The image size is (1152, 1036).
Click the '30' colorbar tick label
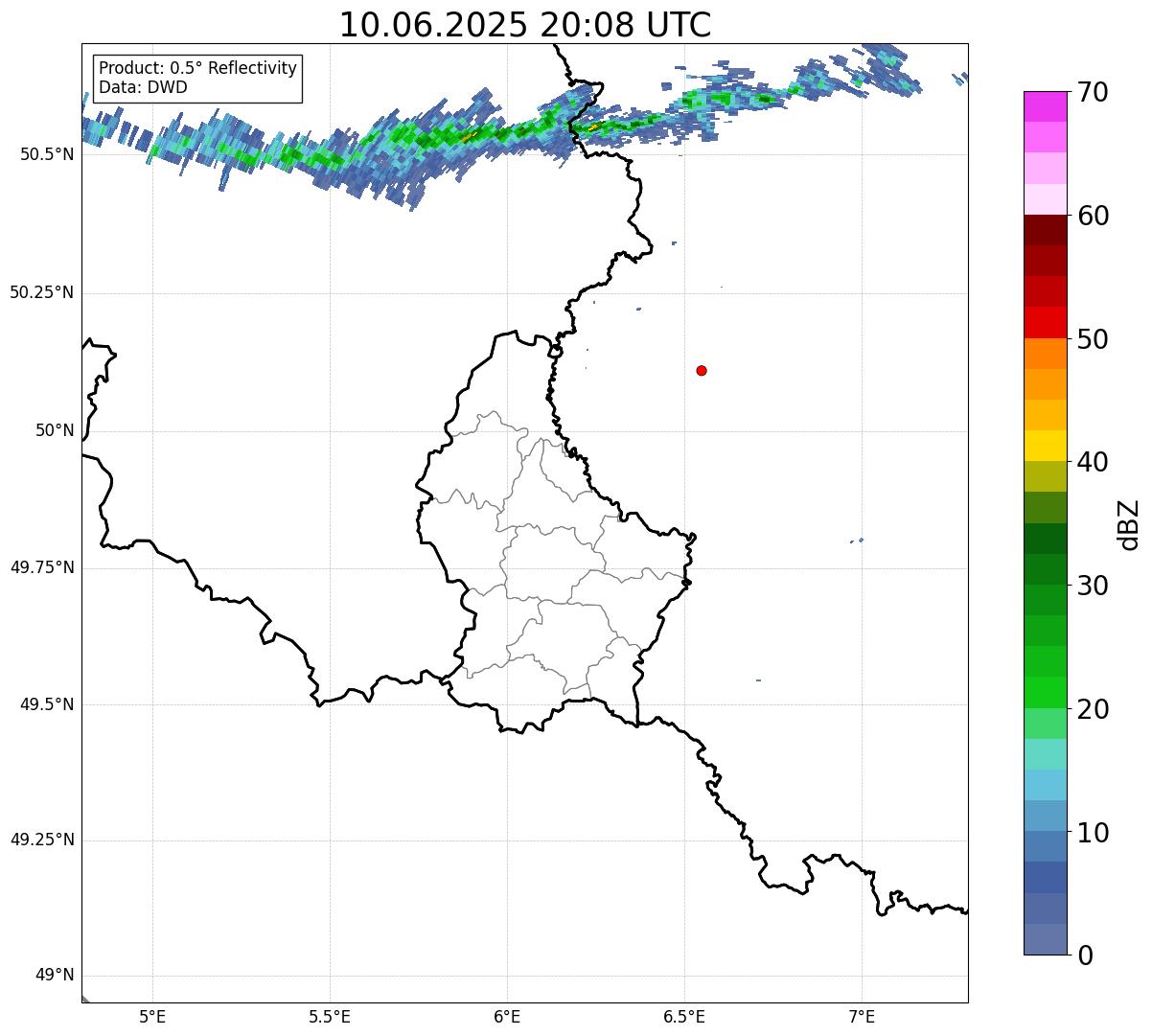tap(1094, 586)
